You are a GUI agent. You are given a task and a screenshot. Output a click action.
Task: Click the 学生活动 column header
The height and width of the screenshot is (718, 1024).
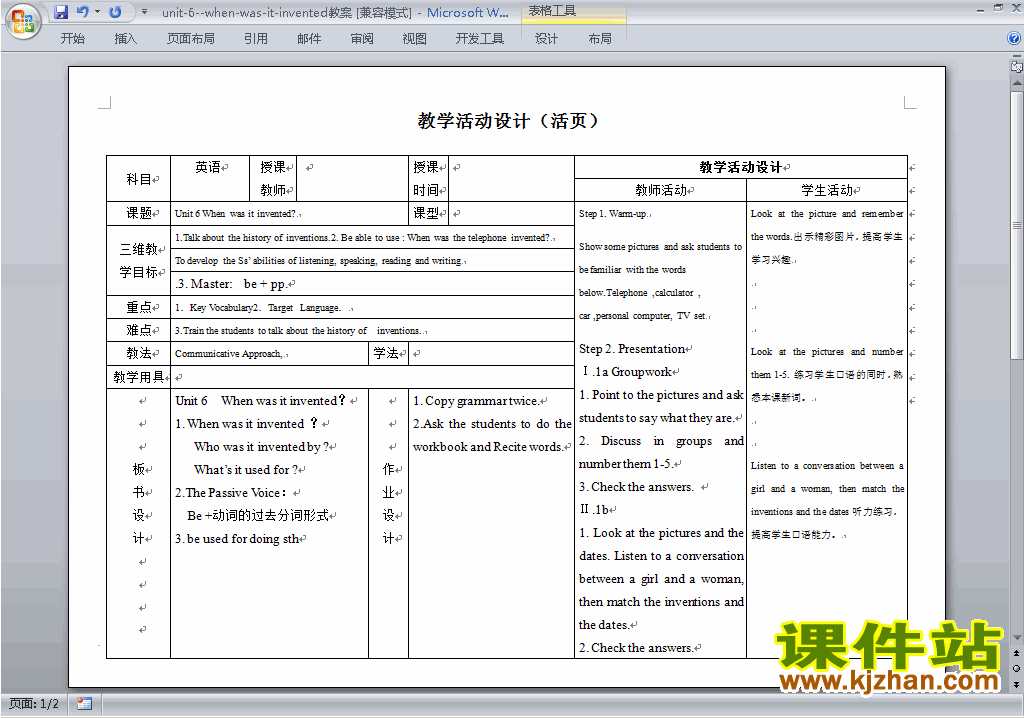tap(827, 190)
